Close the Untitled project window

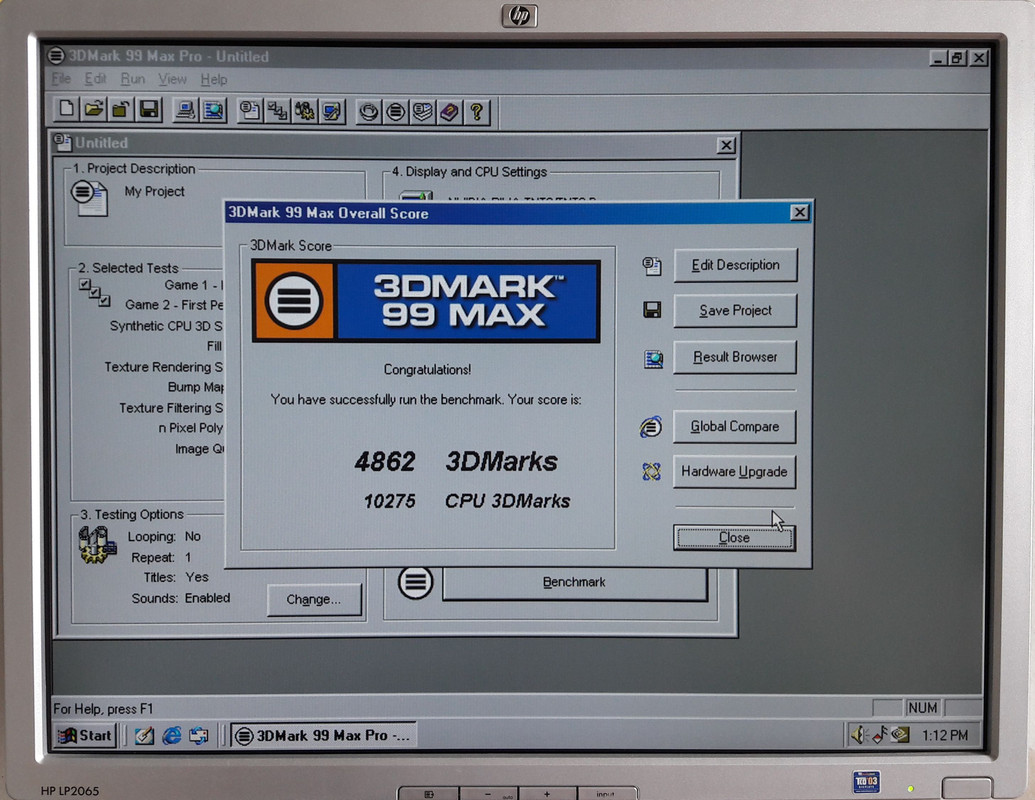tap(725, 145)
